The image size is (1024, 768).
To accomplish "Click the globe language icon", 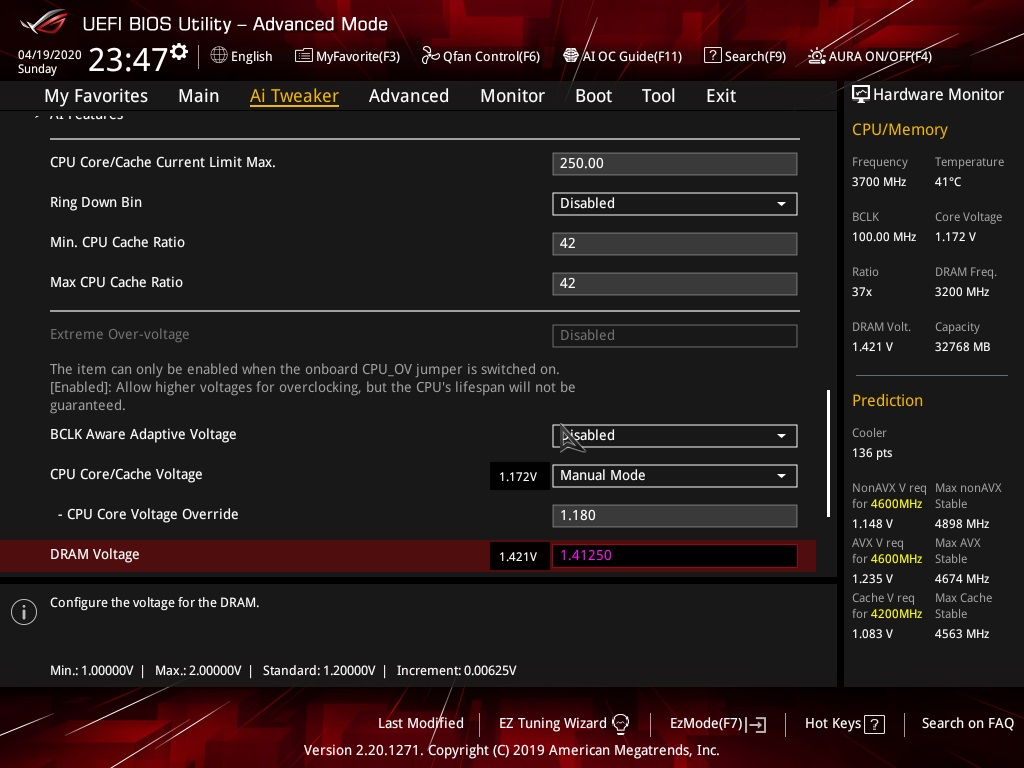I will click(x=219, y=56).
